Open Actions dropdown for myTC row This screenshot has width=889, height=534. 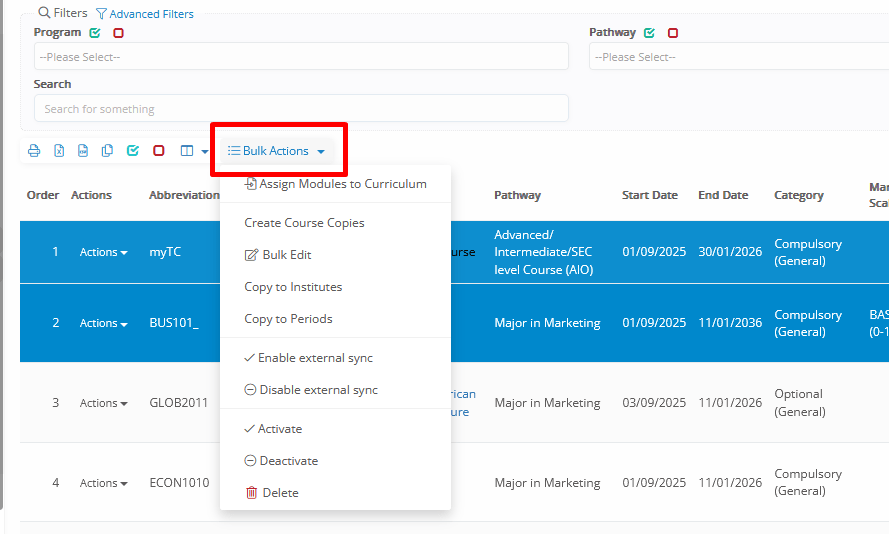pyautogui.click(x=103, y=253)
